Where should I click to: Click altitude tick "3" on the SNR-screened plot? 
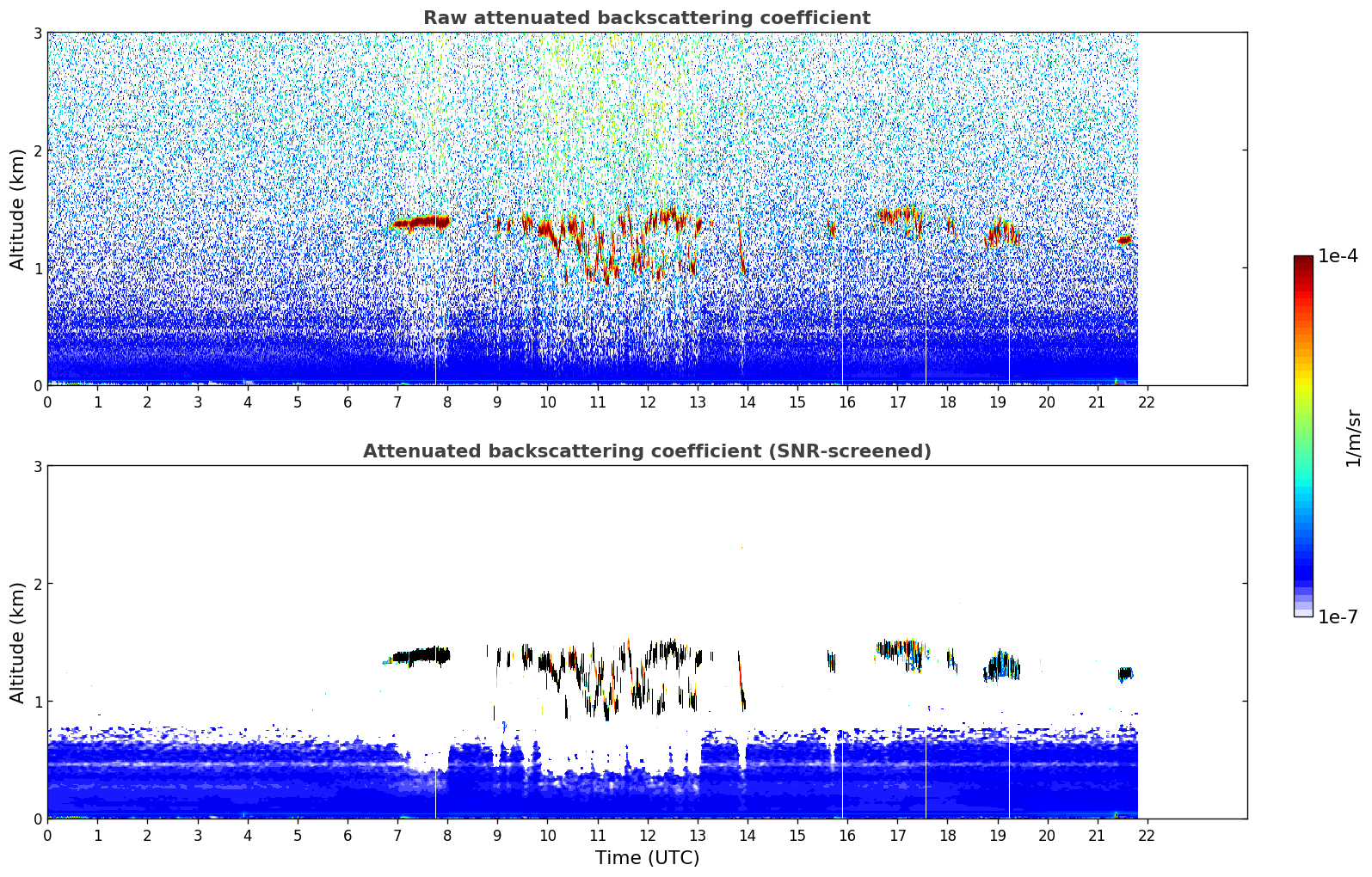click(x=38, y=466)
